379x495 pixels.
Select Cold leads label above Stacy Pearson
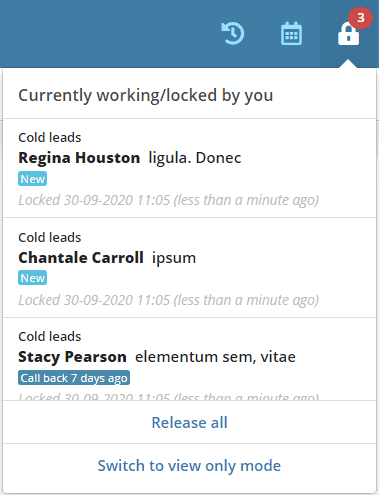click(50, 336)
